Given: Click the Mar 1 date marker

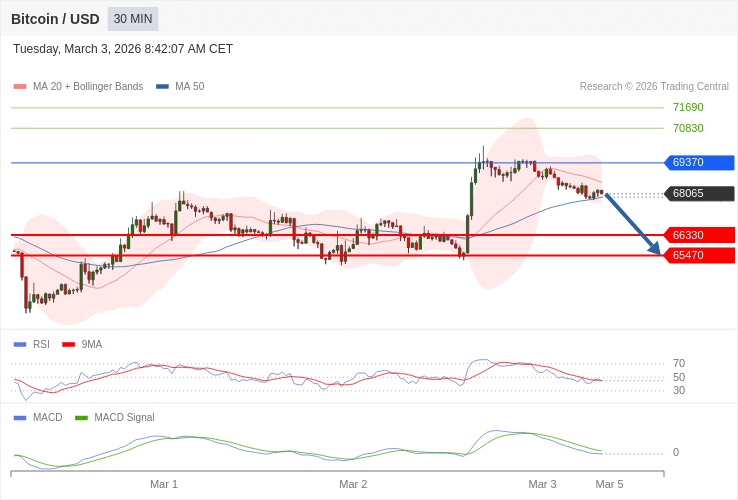Looking at the screenshot, I should pos(164,484).
